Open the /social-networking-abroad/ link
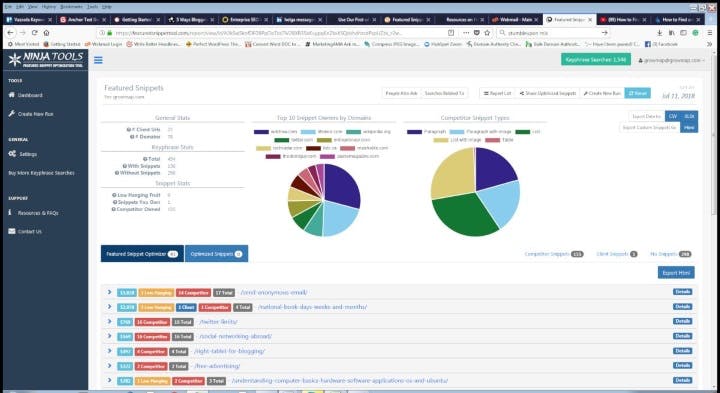This screenshot has height=393, width=720. click(x=235, y=337)
